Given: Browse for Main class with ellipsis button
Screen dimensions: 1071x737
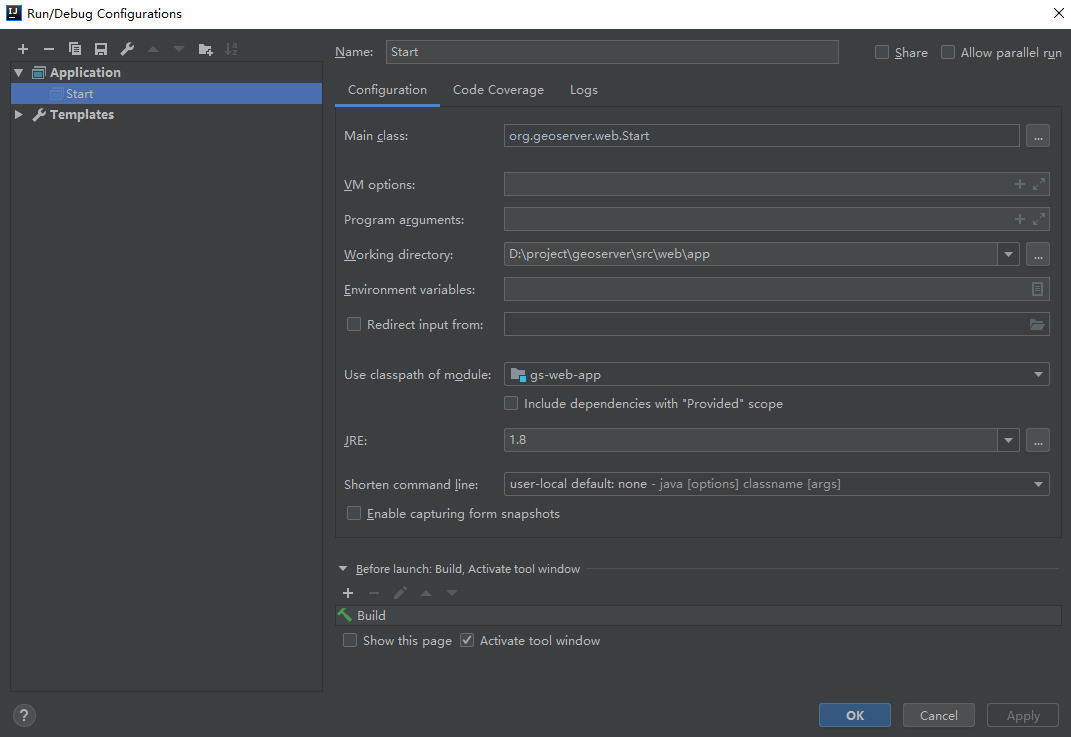Looking at the screenshot, I should coord(1037,136).
